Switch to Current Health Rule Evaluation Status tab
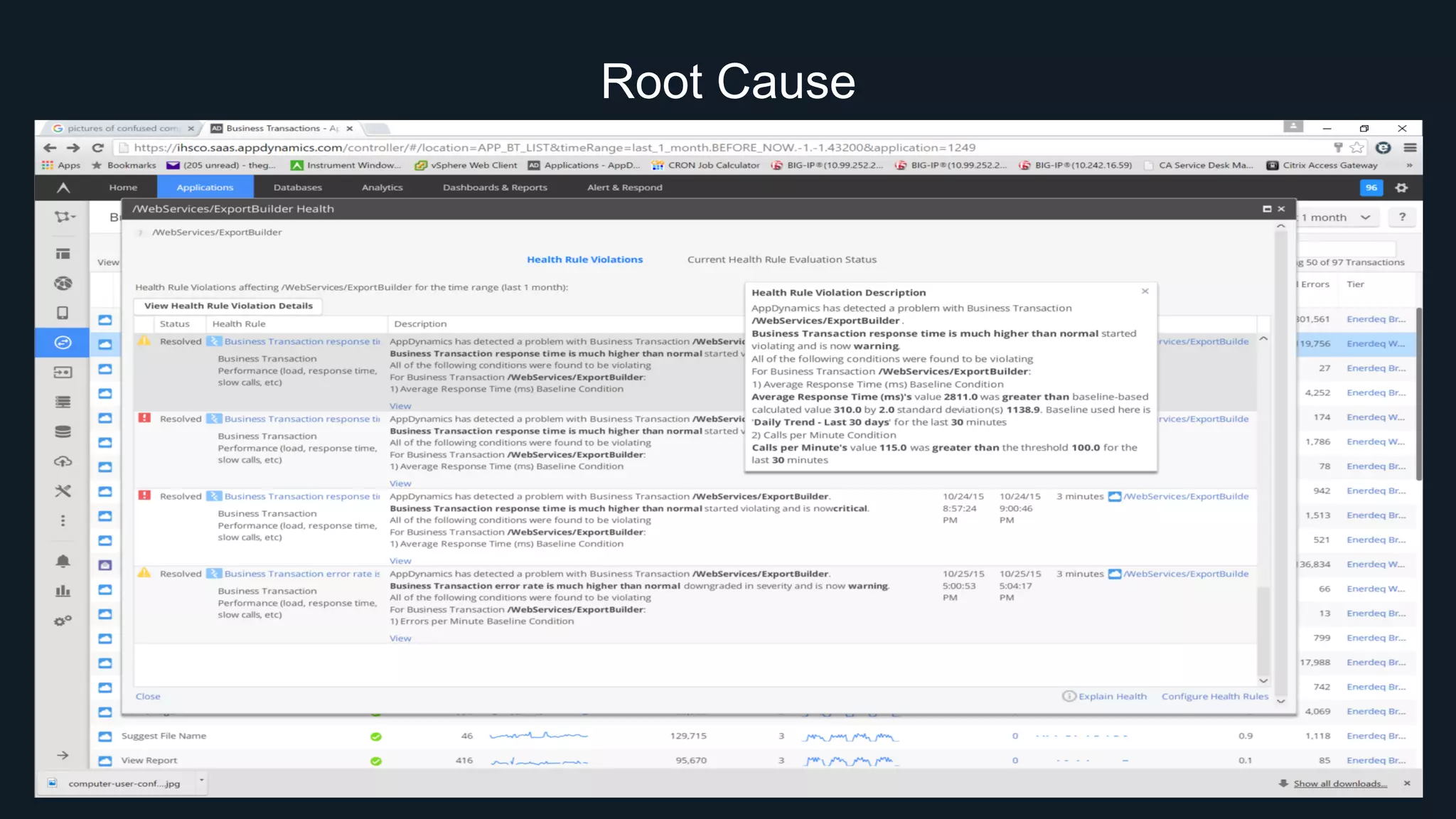 (x=782, y=259)
